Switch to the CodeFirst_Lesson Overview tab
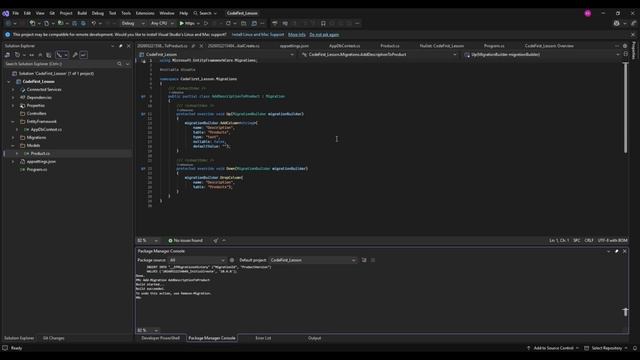This screenshot has width=640, height=360. [x=549, y=46]
